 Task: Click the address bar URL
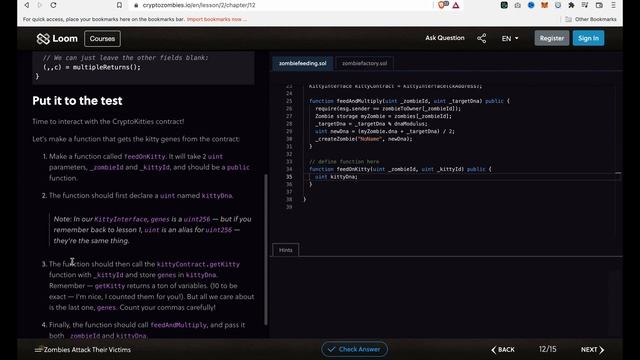(x=199, y=5)
